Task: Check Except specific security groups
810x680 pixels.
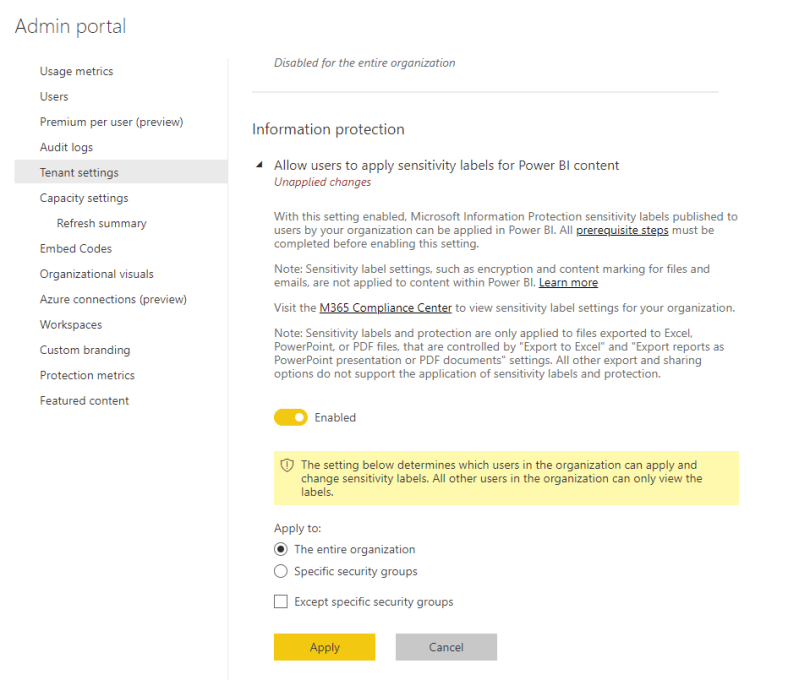Action: pos(280,602)
